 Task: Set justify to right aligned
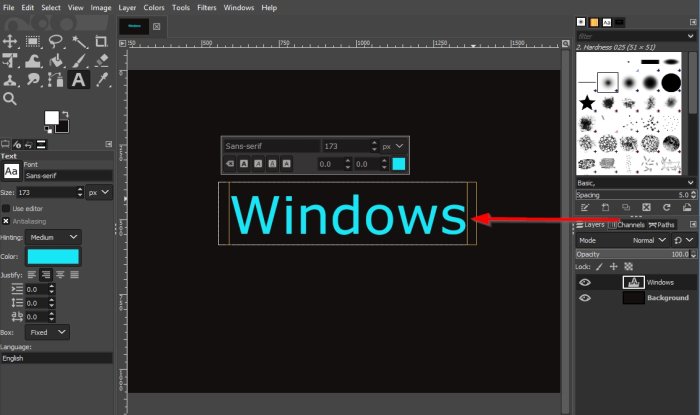[46, 275]
